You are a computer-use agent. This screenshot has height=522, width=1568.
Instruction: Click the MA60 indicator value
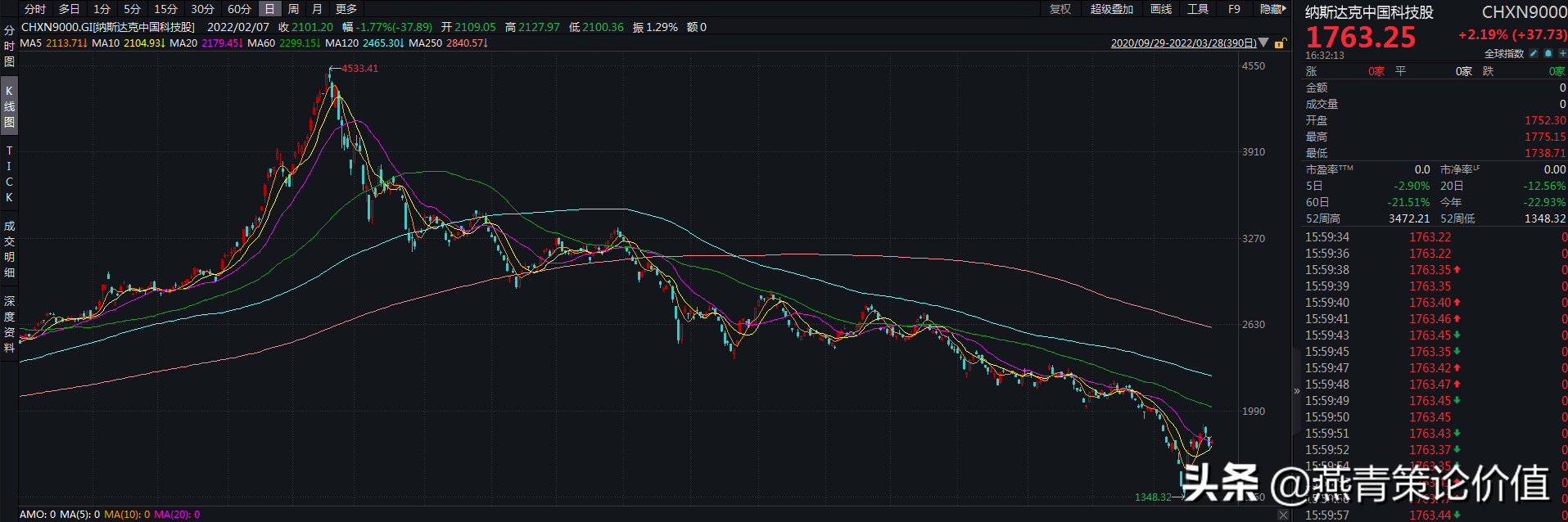300,43
